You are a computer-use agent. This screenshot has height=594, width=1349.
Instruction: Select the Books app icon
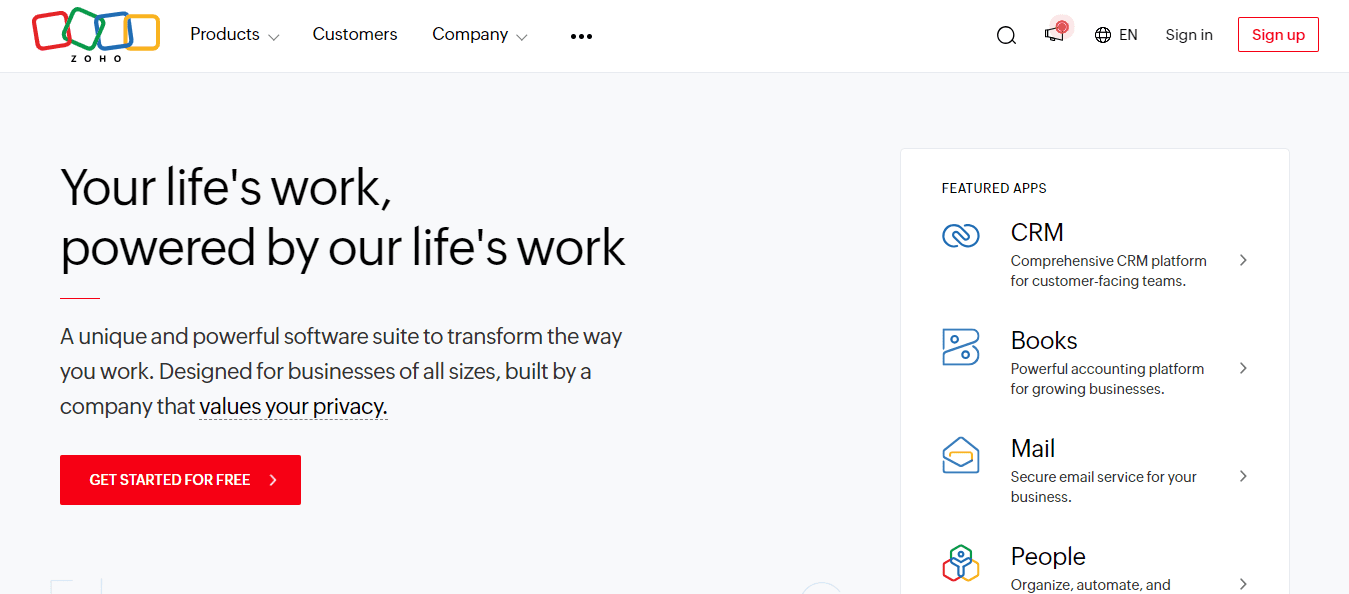tap(960, 346)
